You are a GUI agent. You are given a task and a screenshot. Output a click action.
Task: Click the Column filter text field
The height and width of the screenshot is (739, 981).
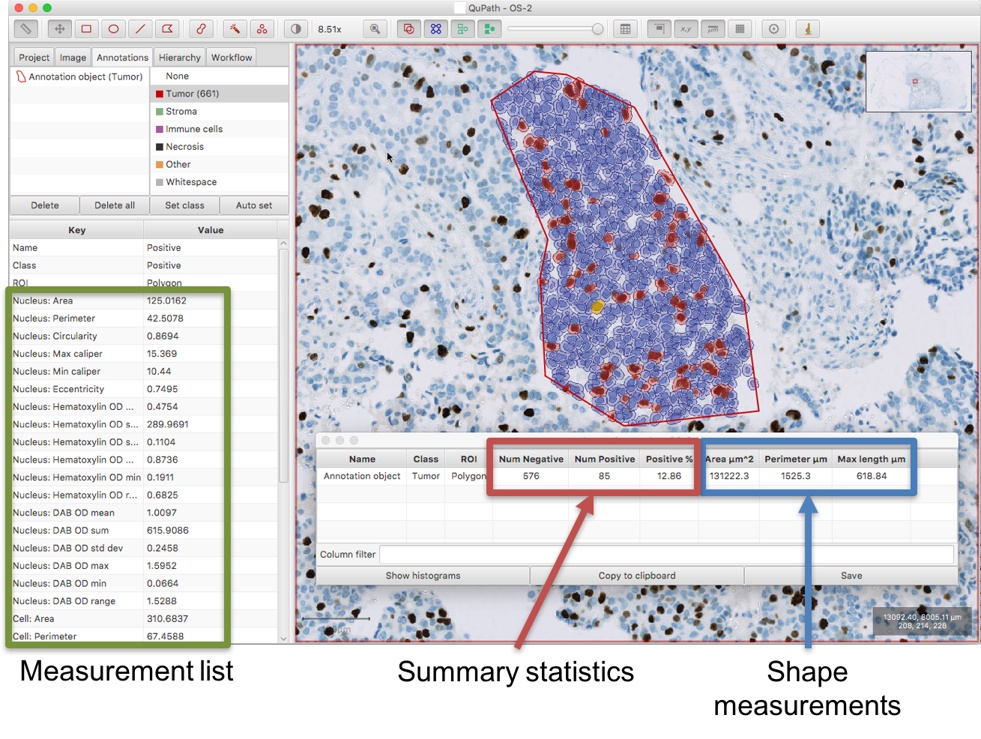666,554
